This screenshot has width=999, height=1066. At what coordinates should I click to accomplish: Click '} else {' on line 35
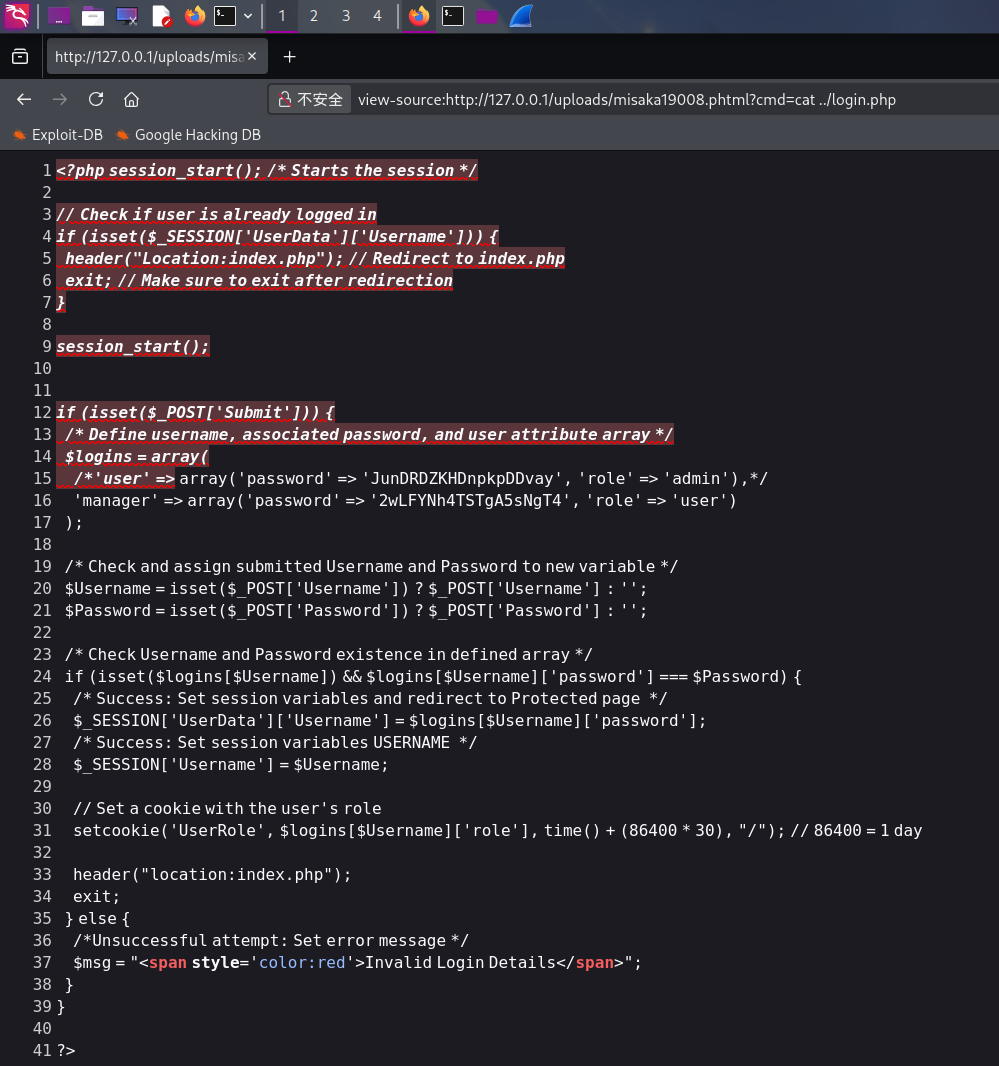97,918
